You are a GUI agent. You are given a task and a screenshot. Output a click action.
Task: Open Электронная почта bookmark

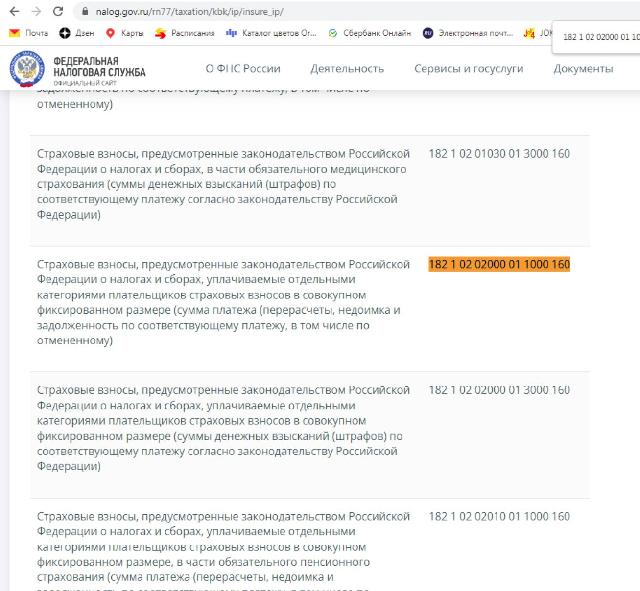click(x=468, y=33)
